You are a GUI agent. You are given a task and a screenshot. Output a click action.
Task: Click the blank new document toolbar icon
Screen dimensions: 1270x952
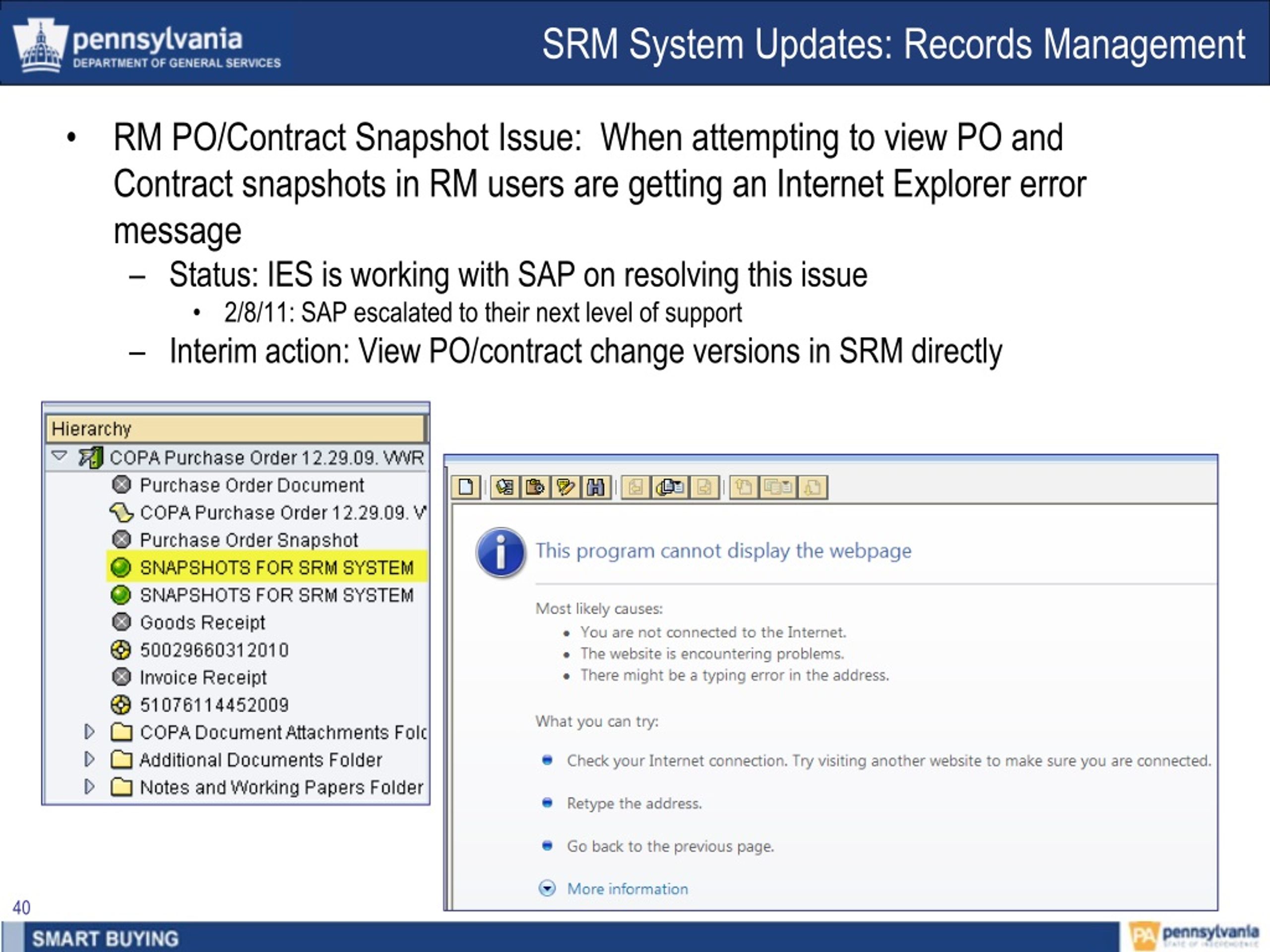[x=466, y=487]
